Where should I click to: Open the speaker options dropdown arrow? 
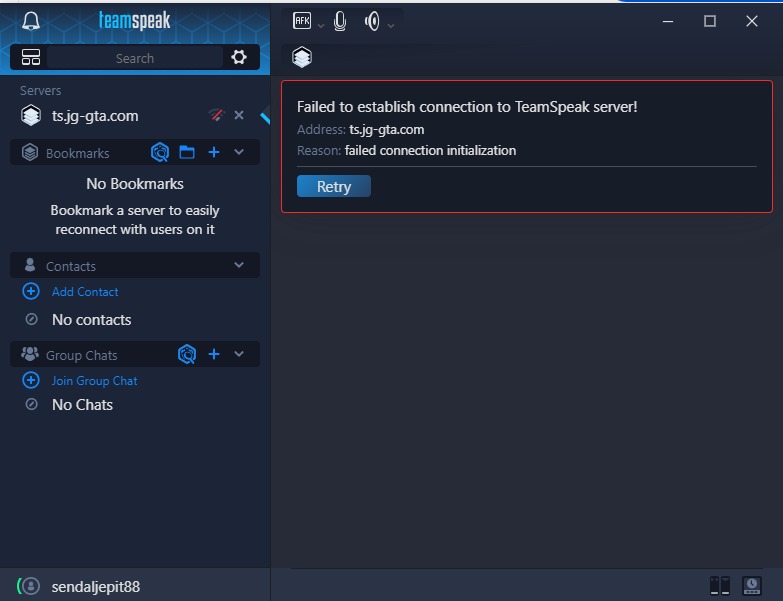pos(391,25)
